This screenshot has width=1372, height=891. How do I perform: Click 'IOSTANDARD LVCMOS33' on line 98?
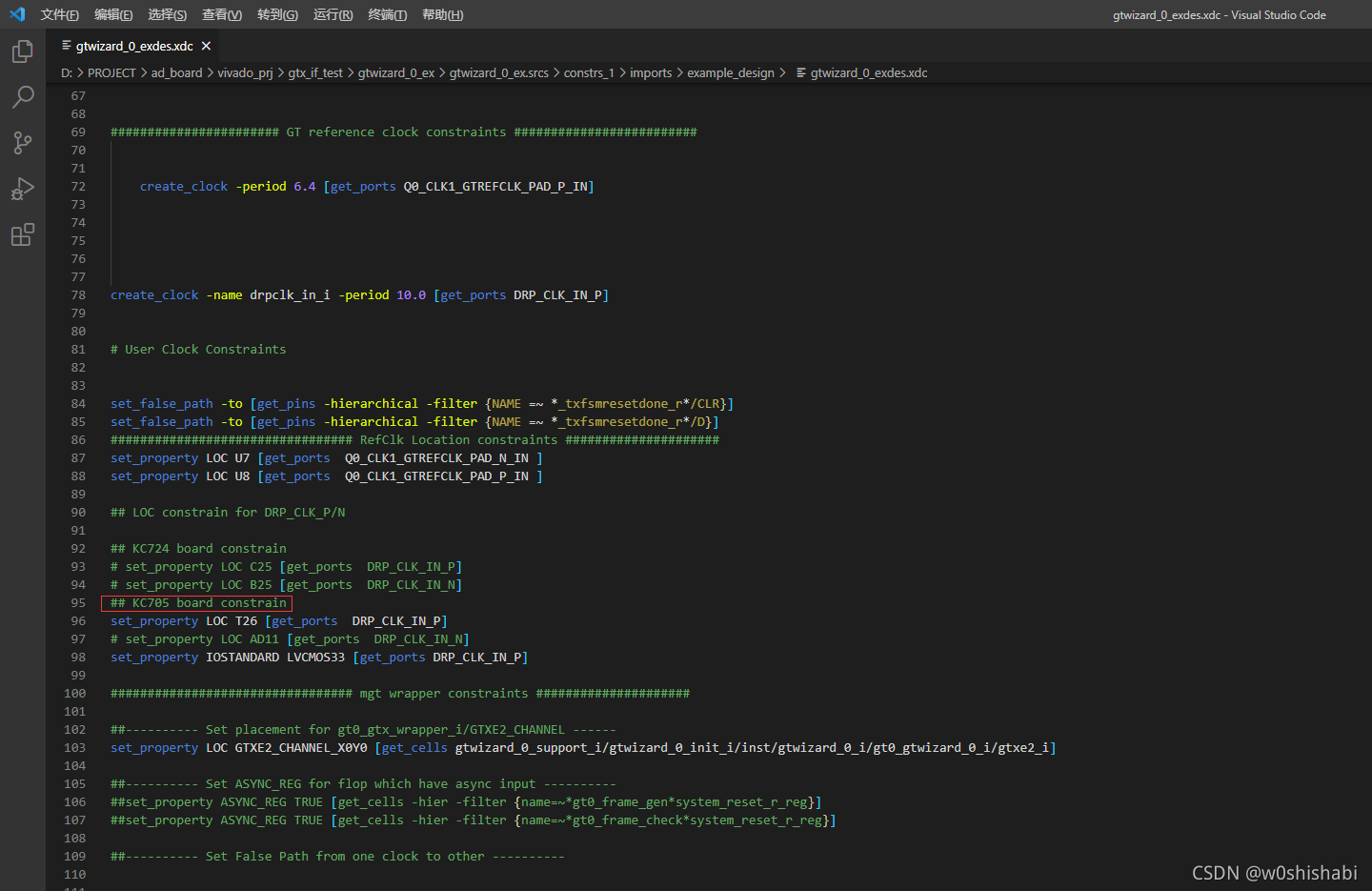pyautogui.click(x=275, y=658)
